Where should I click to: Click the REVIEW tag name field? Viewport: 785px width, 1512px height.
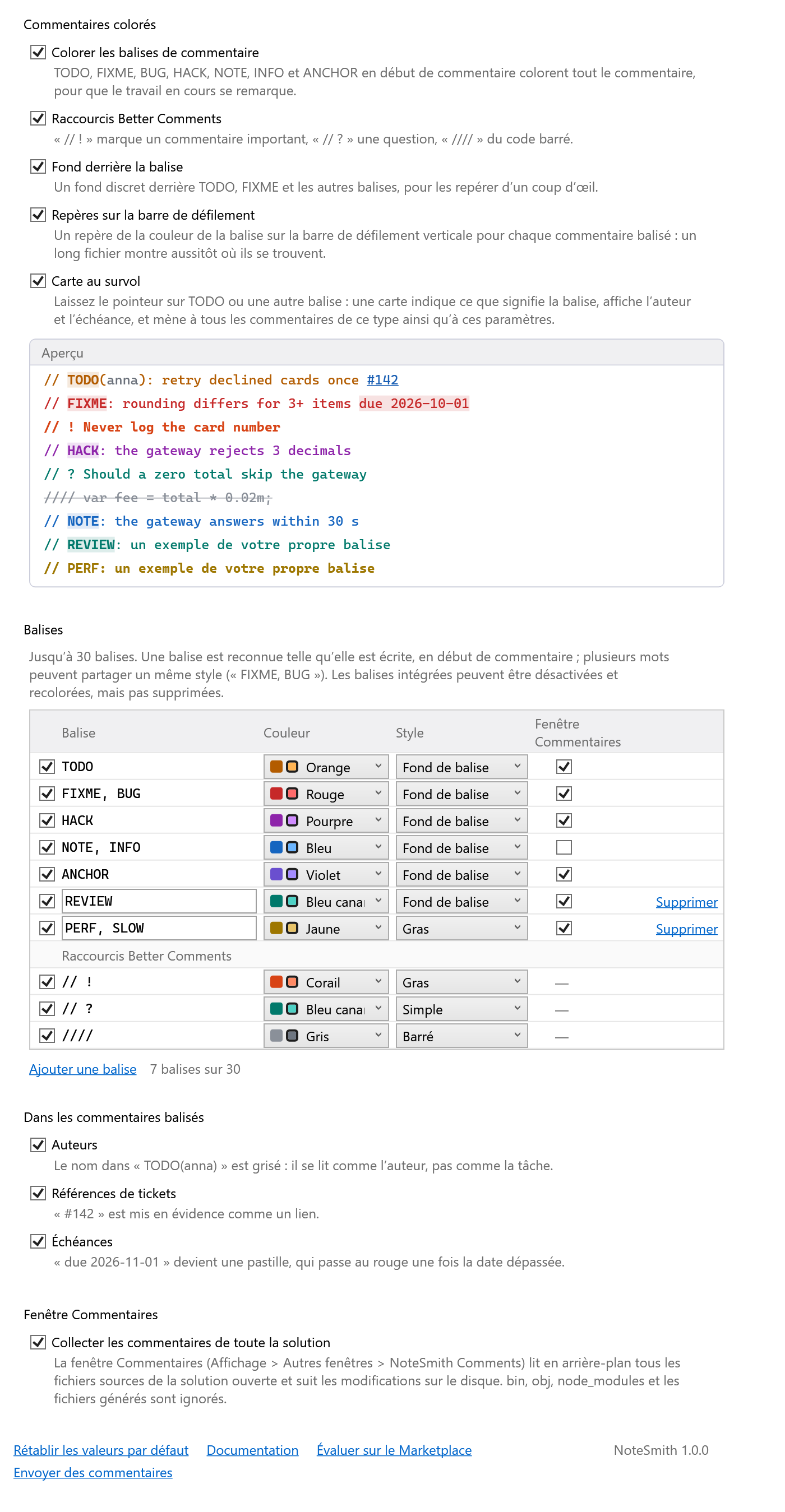pyautogui.click(x=159, y=901)
